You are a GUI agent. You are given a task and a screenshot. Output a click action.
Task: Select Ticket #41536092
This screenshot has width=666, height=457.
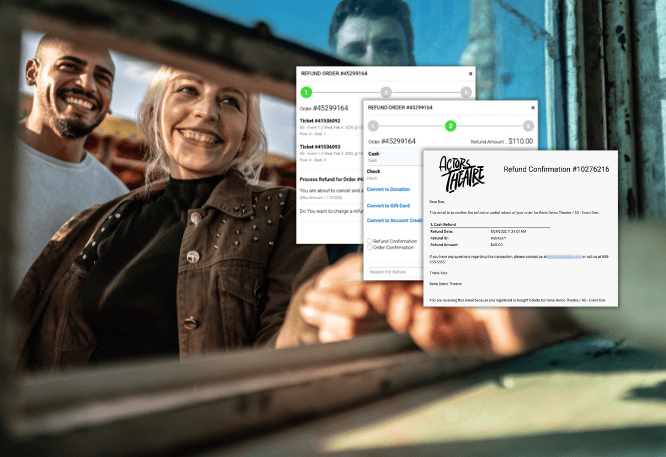[x=320, y=121]
